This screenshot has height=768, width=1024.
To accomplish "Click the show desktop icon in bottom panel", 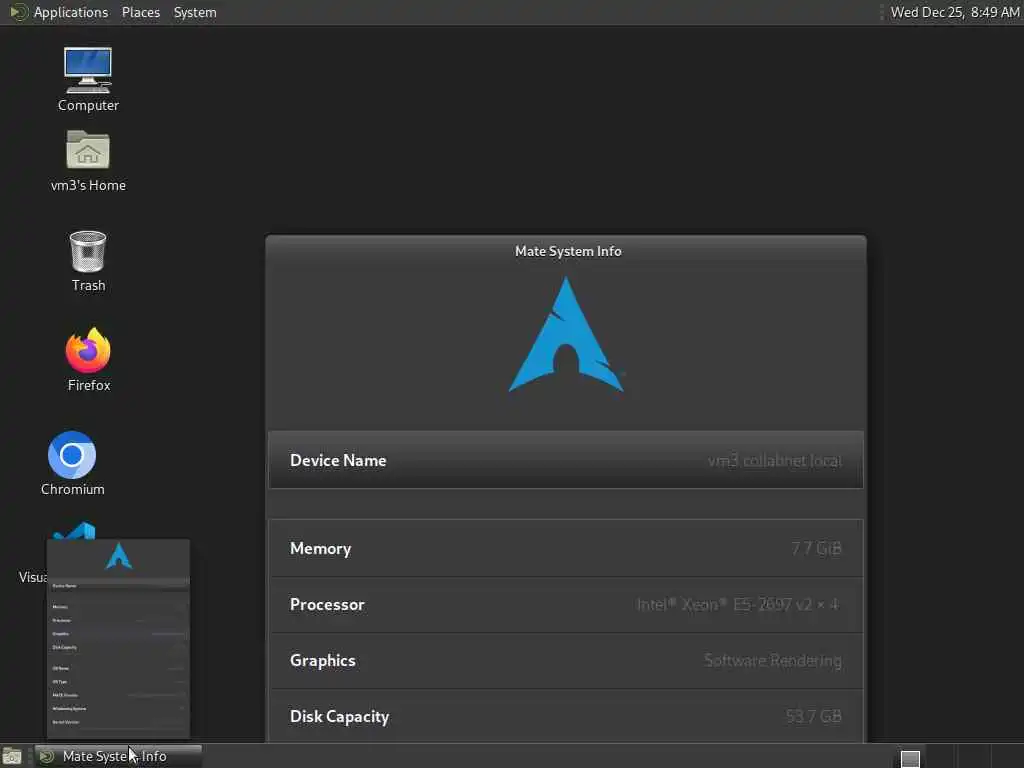I will tap(12, 756).
